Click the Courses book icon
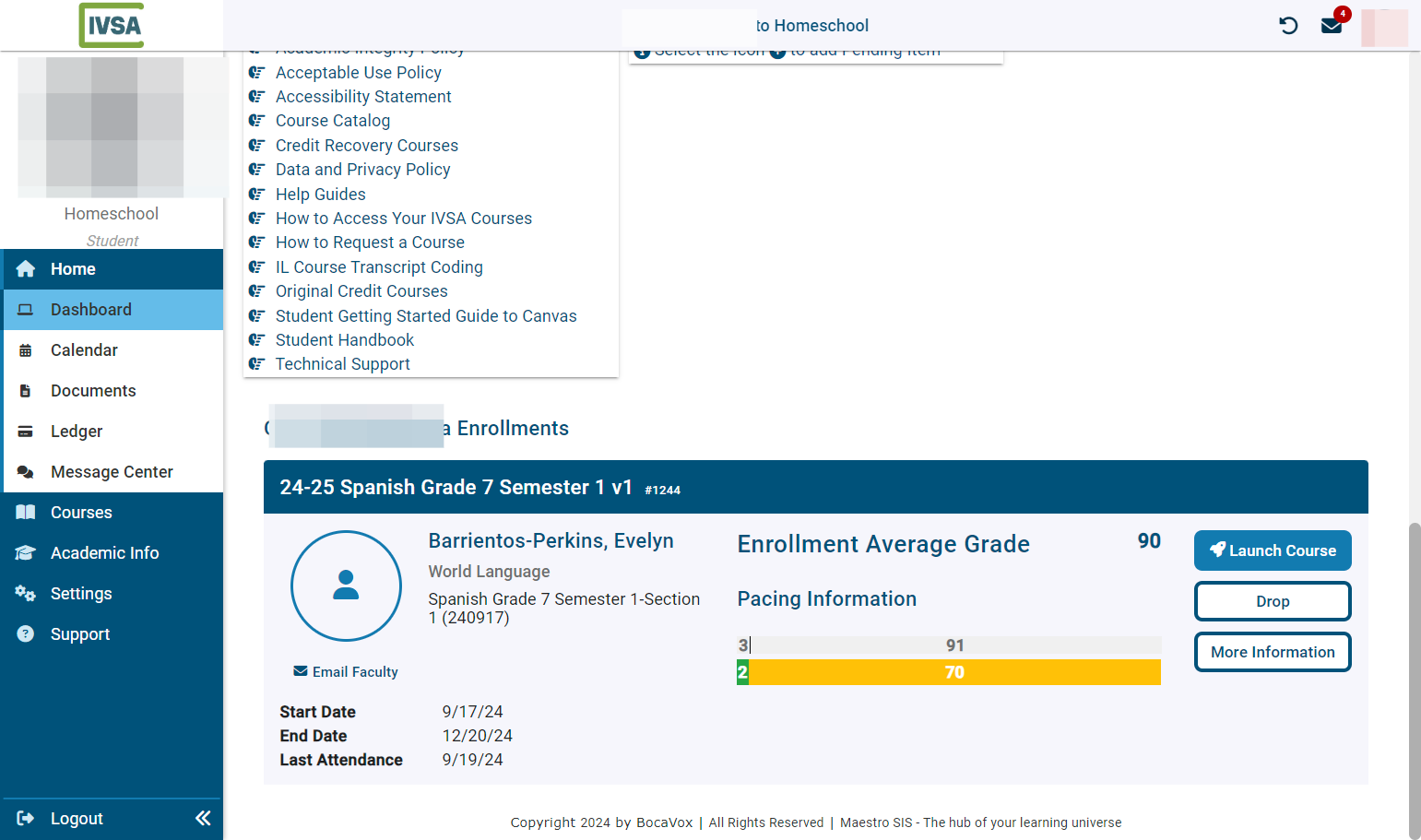 pyautogui.click(x=26, y=513)
